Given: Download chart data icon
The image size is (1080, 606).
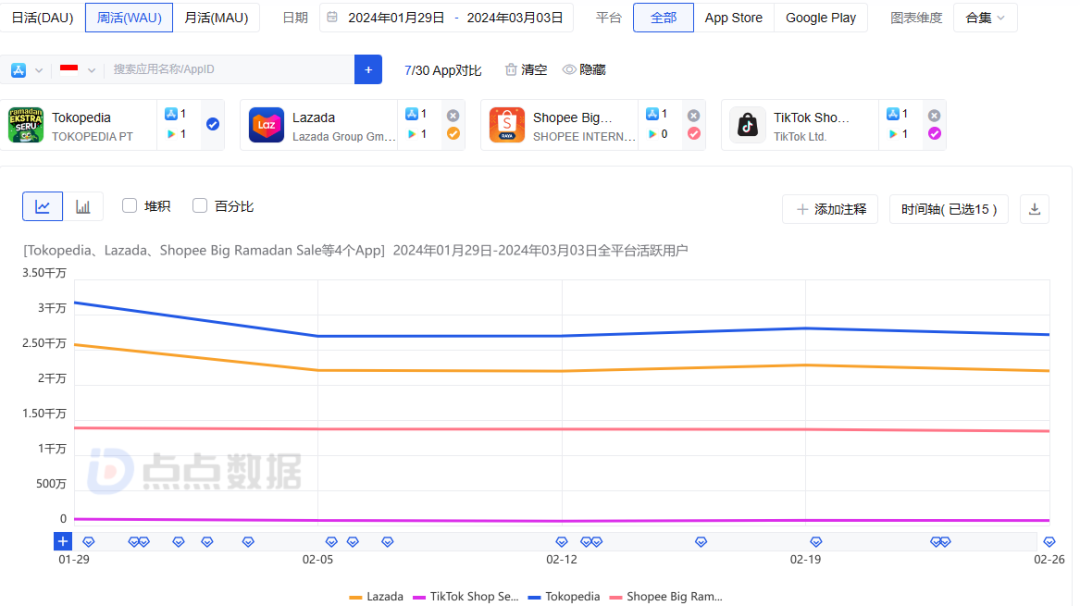Looking at the screenshot, I should 1035,209.
